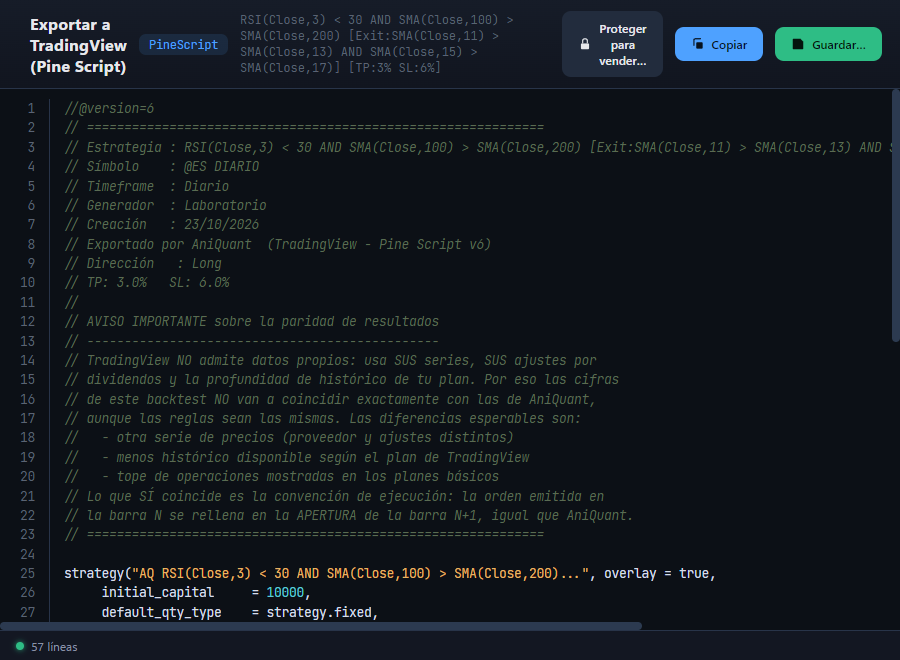Click the '//@version=6' code line
Image resolution: width=900 pixels, height=660 pixels.
tap(109, 108)
